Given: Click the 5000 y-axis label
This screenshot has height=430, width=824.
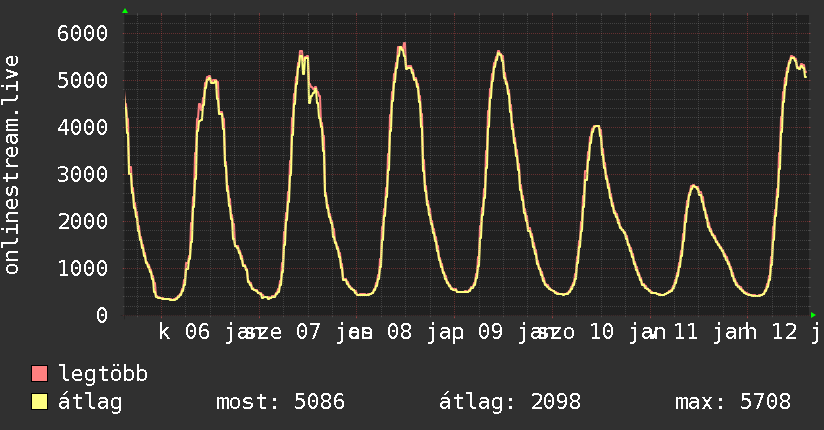Looking at the screenshot, I should (83, 80).
